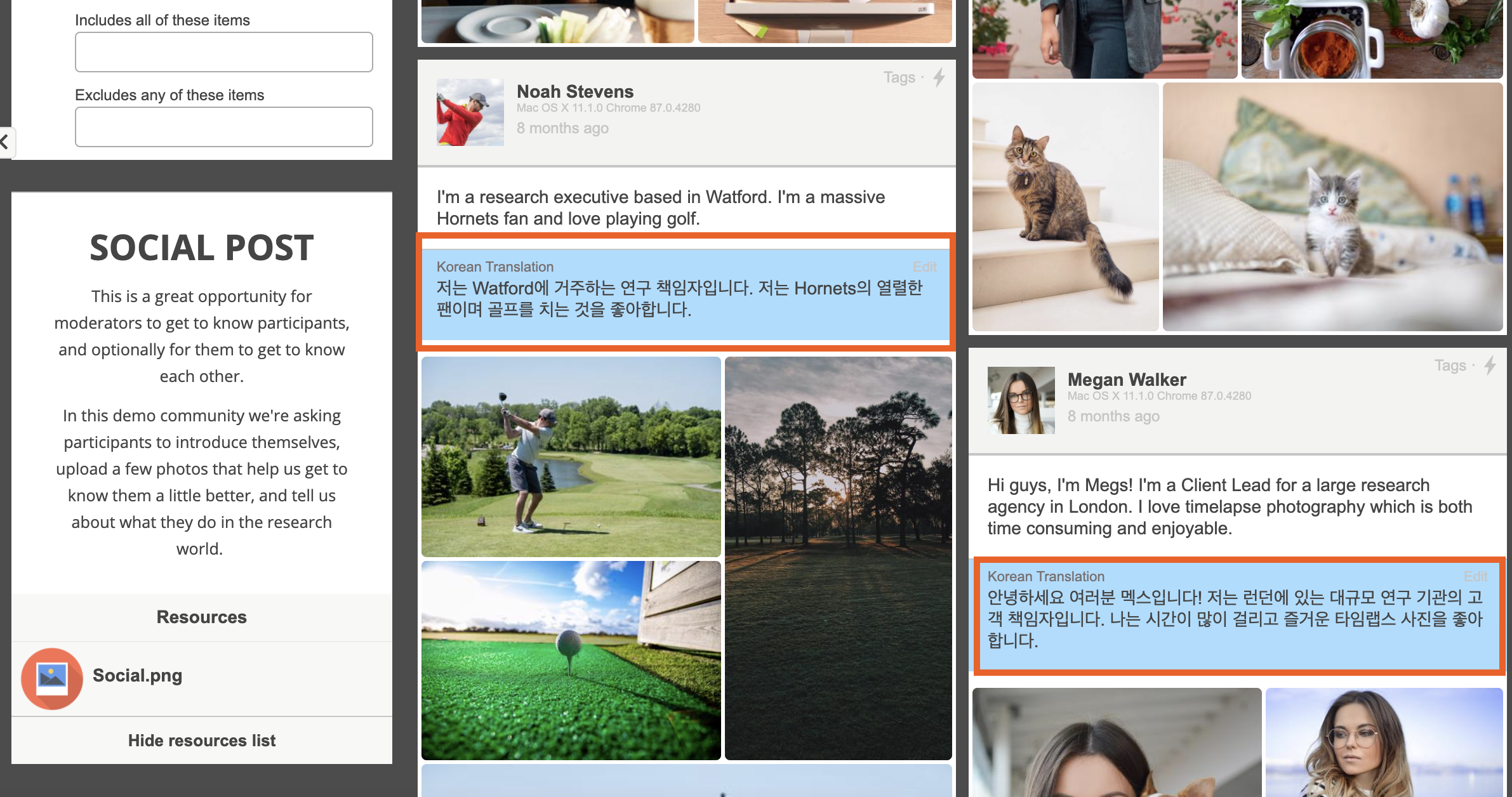Open the trees at sunset photo
Screen dimensions: 1512x797
tap(838, 558)
